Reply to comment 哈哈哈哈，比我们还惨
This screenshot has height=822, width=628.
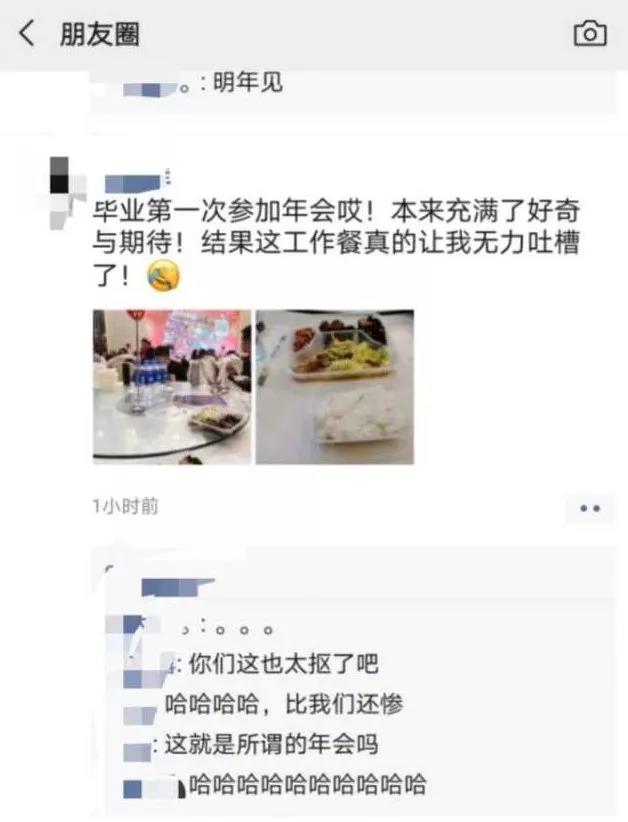(x=284, y=704)
